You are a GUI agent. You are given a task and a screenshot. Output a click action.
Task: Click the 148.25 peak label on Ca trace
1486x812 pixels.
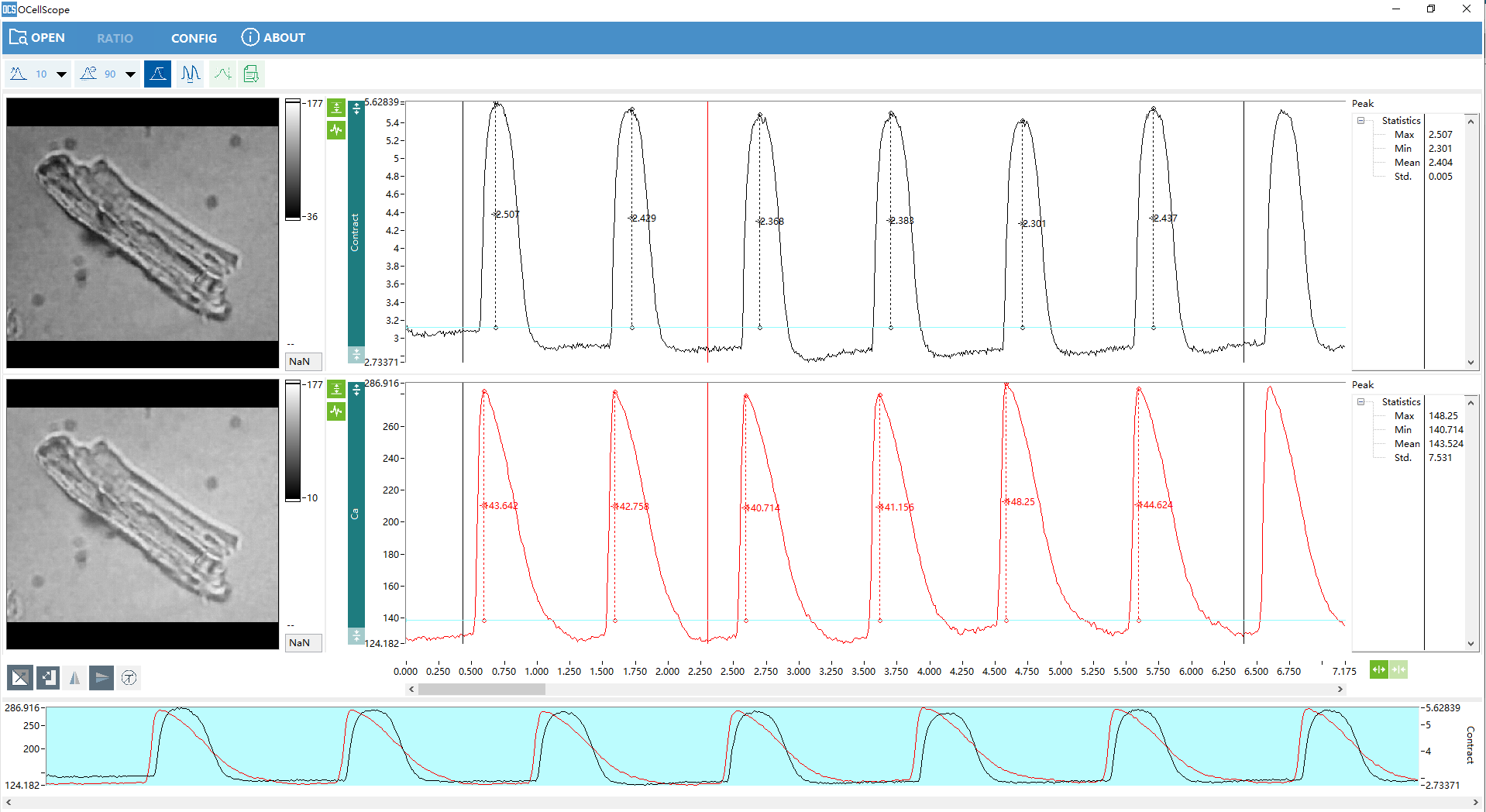point(1021,502)
